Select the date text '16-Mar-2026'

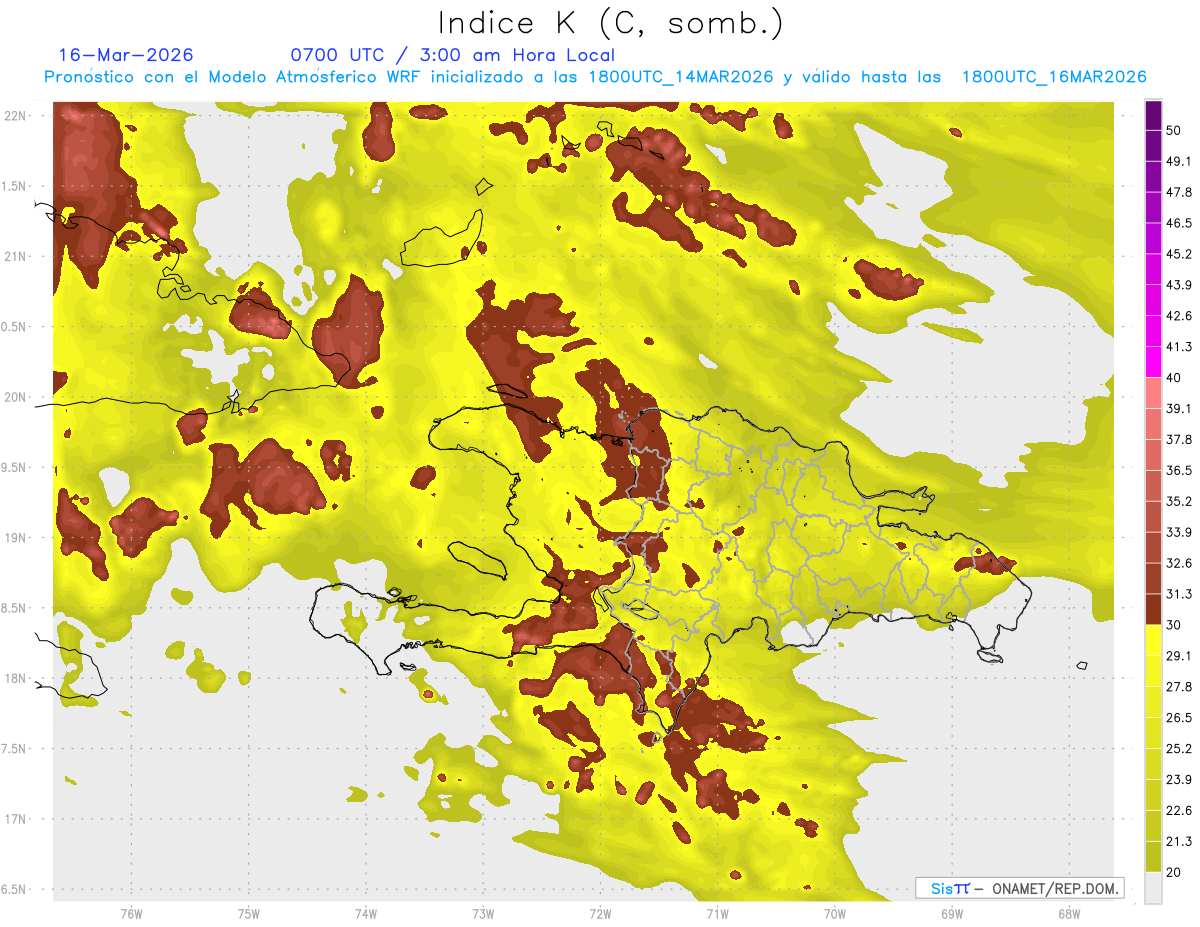coord(126,55)
